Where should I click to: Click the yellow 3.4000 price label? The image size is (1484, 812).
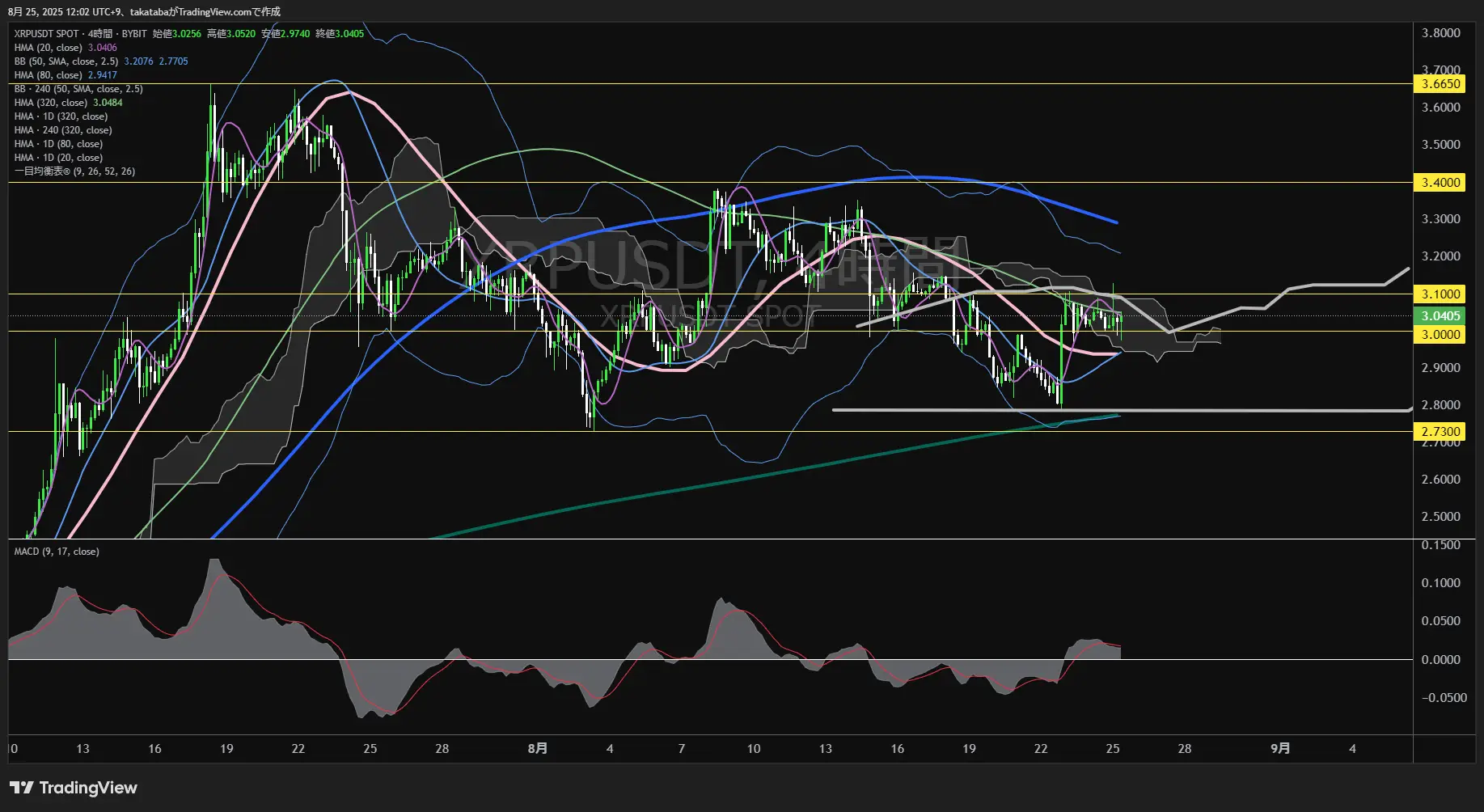click(x=1440, y=183)
